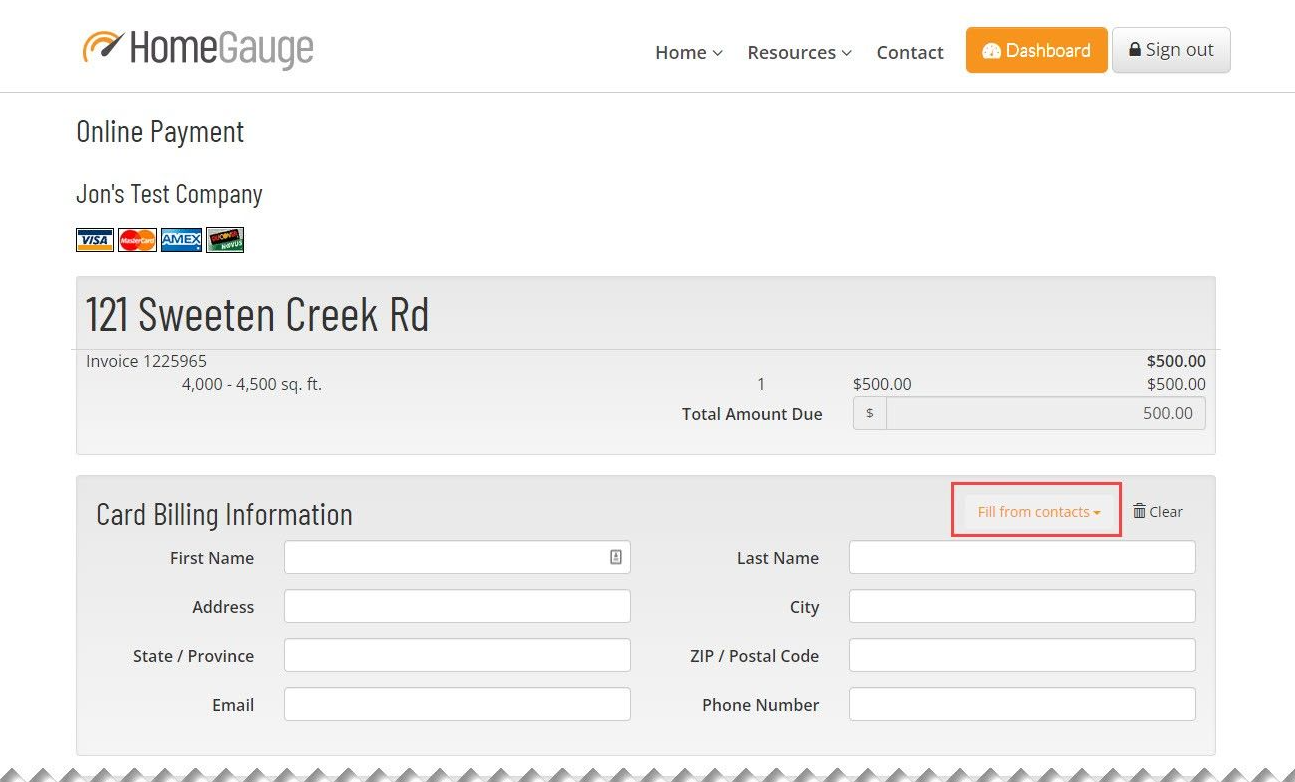Image resolution: width=1295 pixels, height=782 pixels.
Task: Select the Phone Number field
Action: pos(1021,705)
